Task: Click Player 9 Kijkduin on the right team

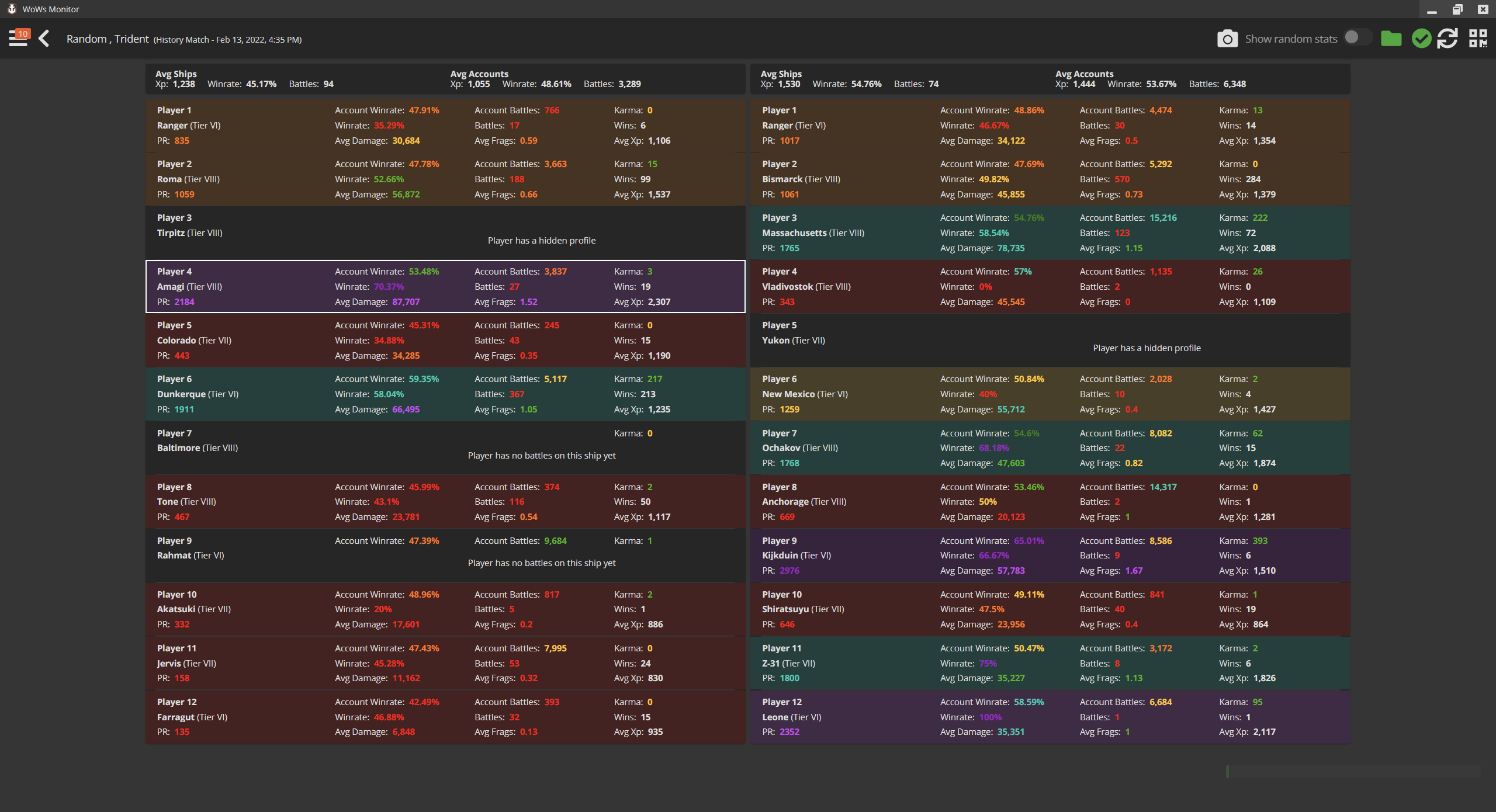Action: 1050,556
